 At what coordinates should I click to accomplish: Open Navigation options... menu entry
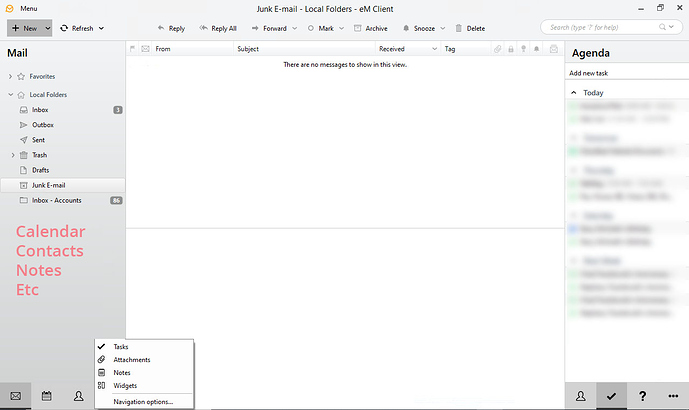coord(144,402)
